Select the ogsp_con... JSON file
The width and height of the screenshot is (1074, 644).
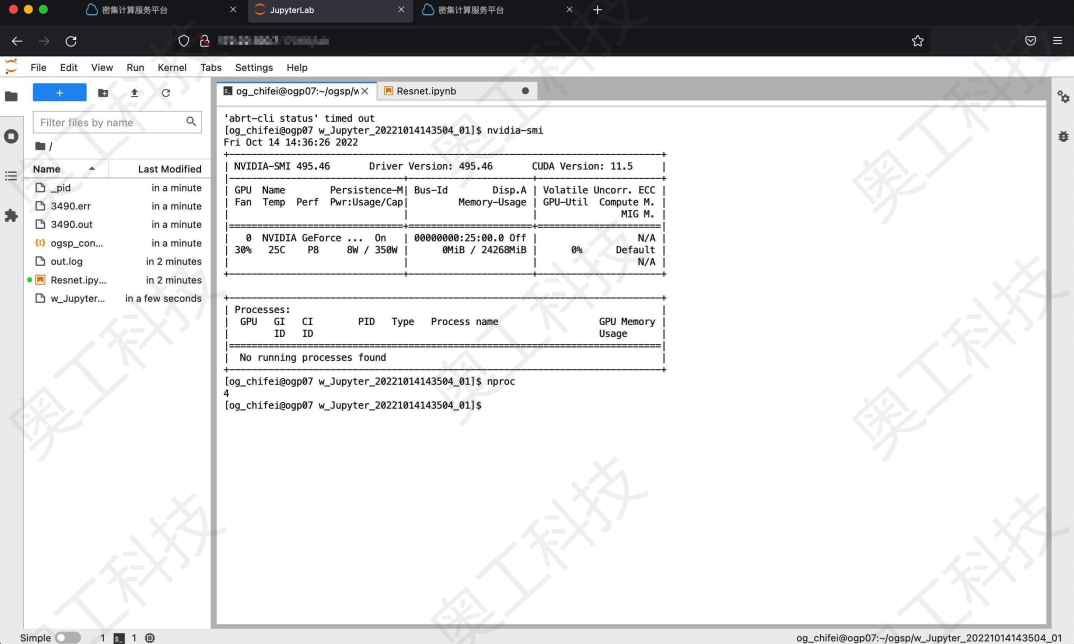point(117,243)
